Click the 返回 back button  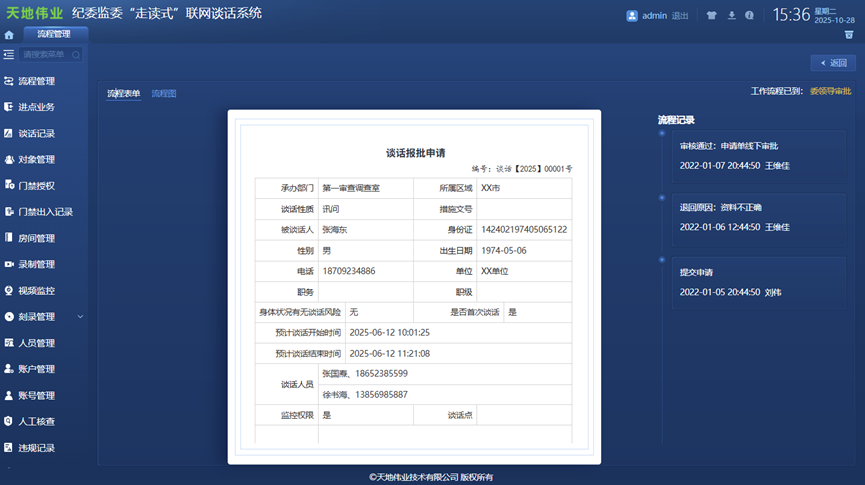(833, 63)
